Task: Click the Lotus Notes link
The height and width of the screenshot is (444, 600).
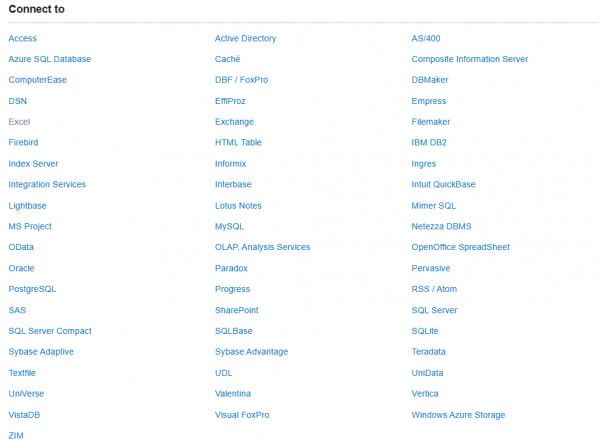Action: [x=238, y=206]
